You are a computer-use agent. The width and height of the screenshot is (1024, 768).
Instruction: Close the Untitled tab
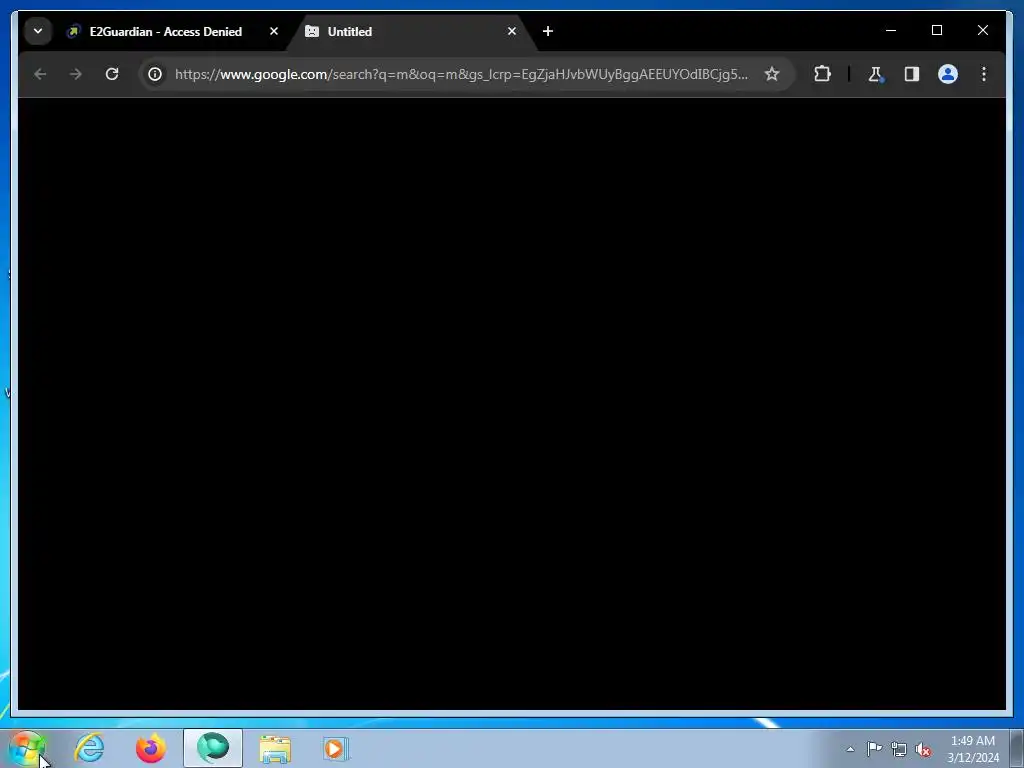coord(512,31)
